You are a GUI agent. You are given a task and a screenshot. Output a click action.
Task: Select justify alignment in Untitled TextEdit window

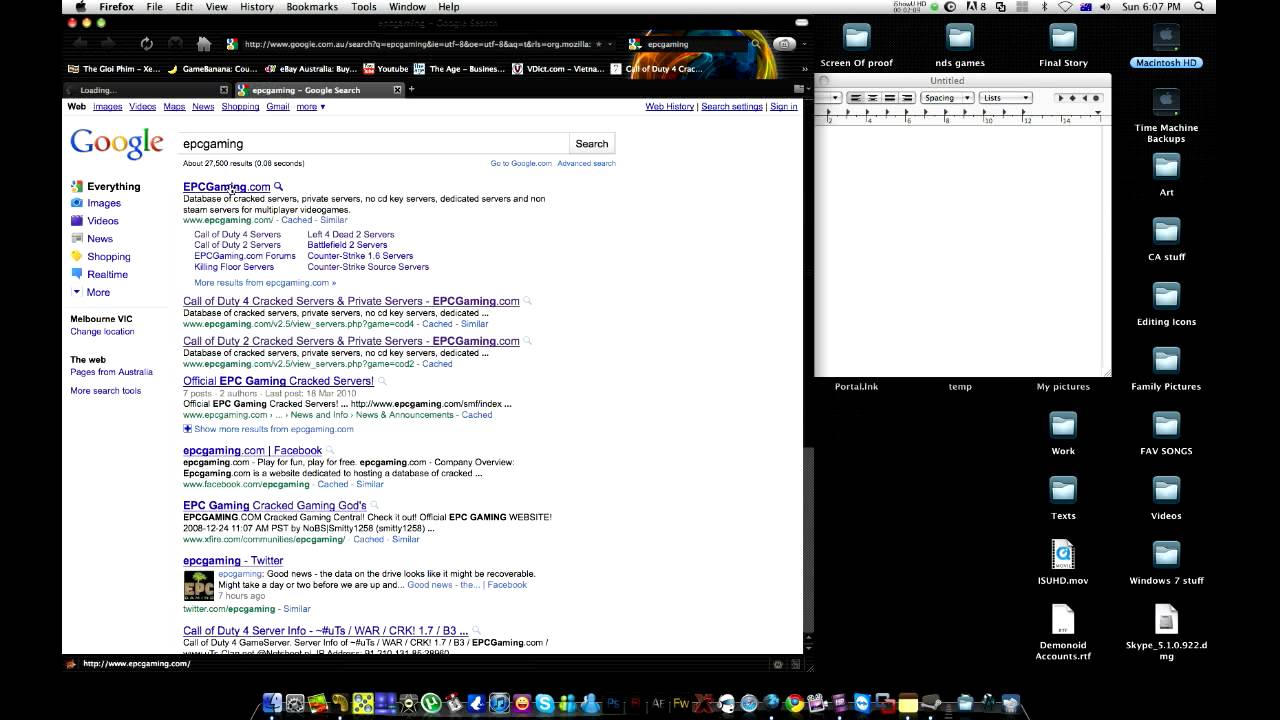890,98
